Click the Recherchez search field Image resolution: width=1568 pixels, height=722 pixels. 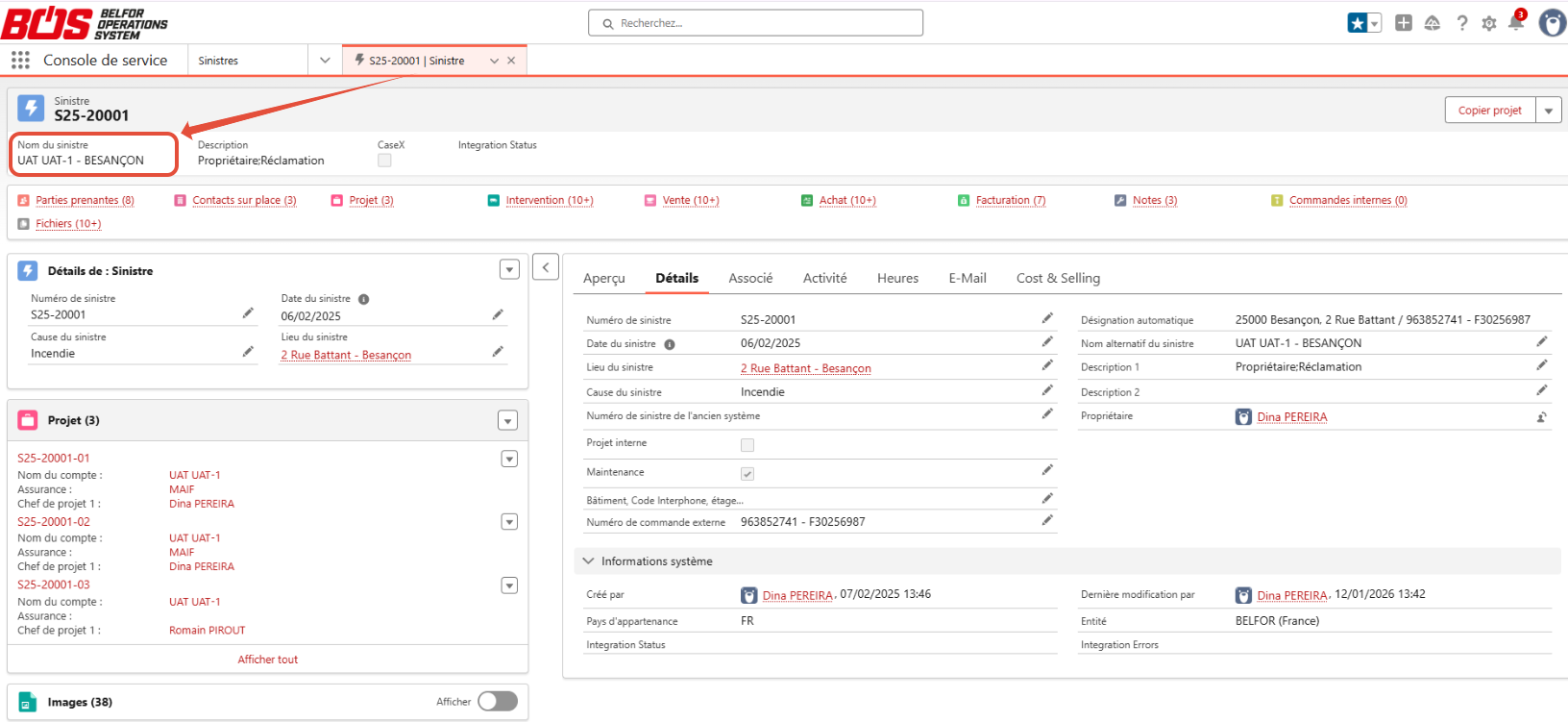(x=755, y=23)
